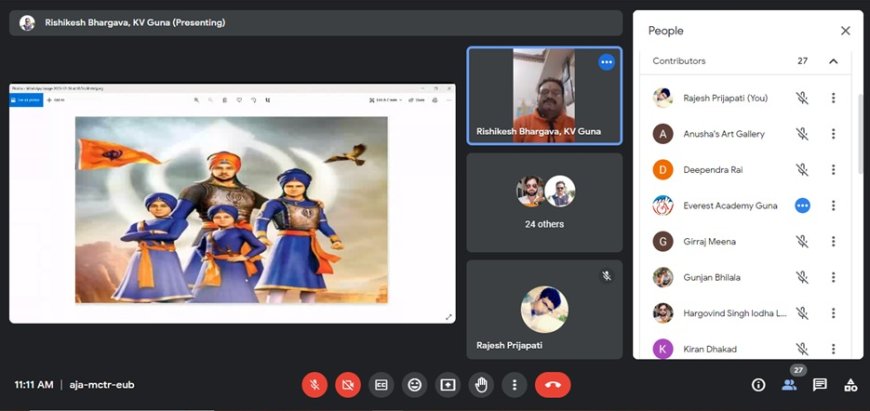Screen dimensions: 870x411
Task: Open more actions for Anusha's Art Gallery
Action: coord(833,134)
